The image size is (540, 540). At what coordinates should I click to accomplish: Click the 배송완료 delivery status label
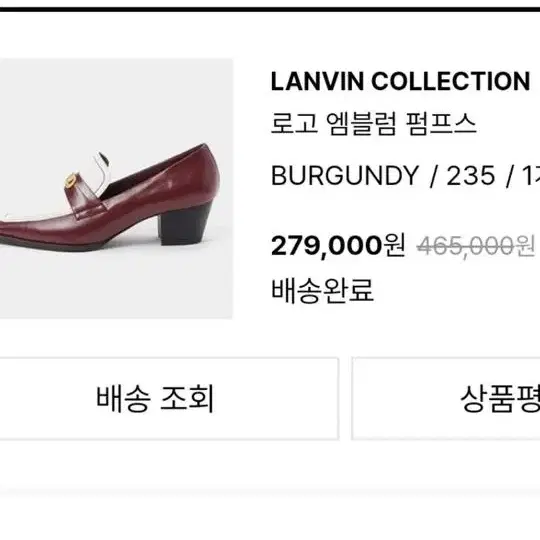tap(322, 291)
